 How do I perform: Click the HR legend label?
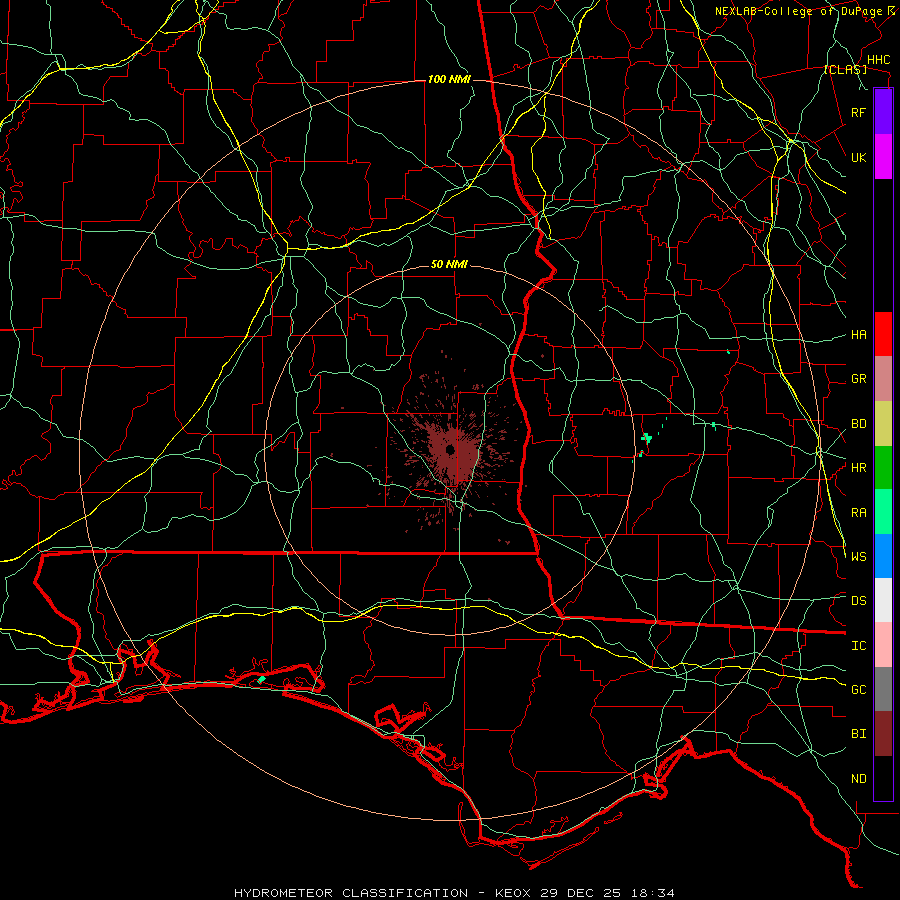[x=858, y=468]
